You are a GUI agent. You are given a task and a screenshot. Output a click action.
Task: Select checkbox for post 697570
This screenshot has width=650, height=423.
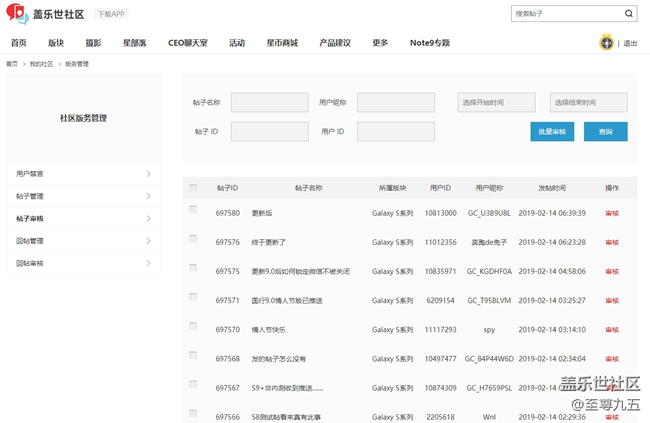tap(193, 325)
